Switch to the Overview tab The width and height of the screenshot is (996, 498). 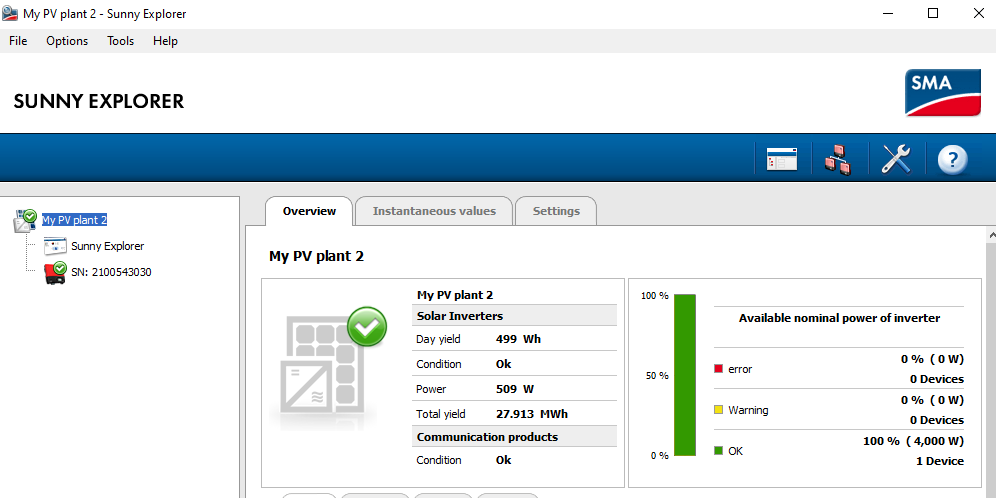coord(309,211)
